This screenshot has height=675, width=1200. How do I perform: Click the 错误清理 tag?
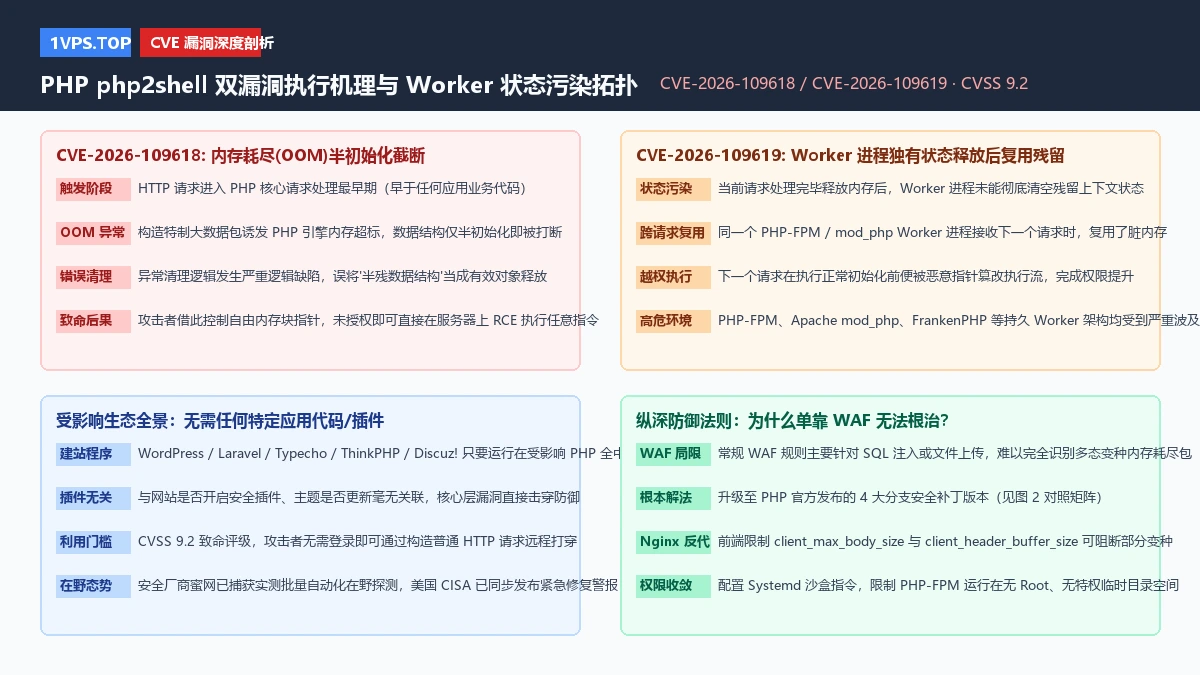(93, 276)
